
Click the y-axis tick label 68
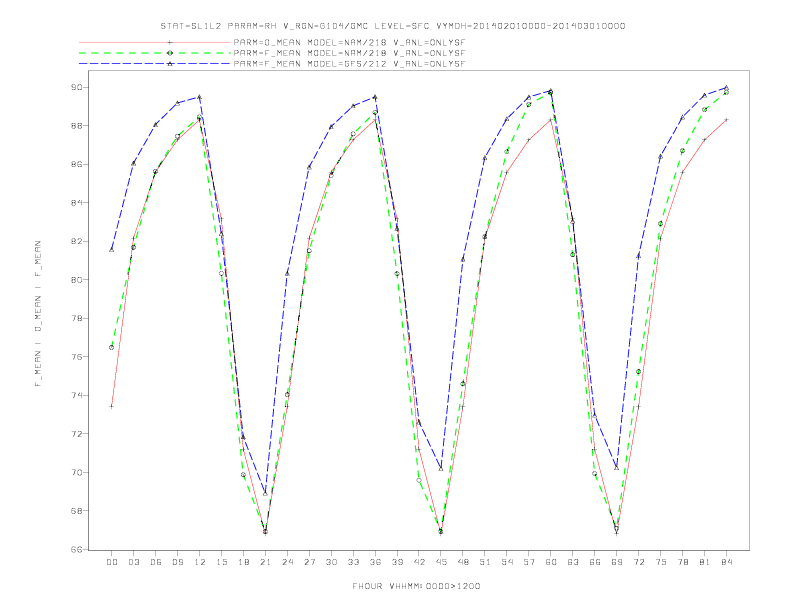pos(76,511)
